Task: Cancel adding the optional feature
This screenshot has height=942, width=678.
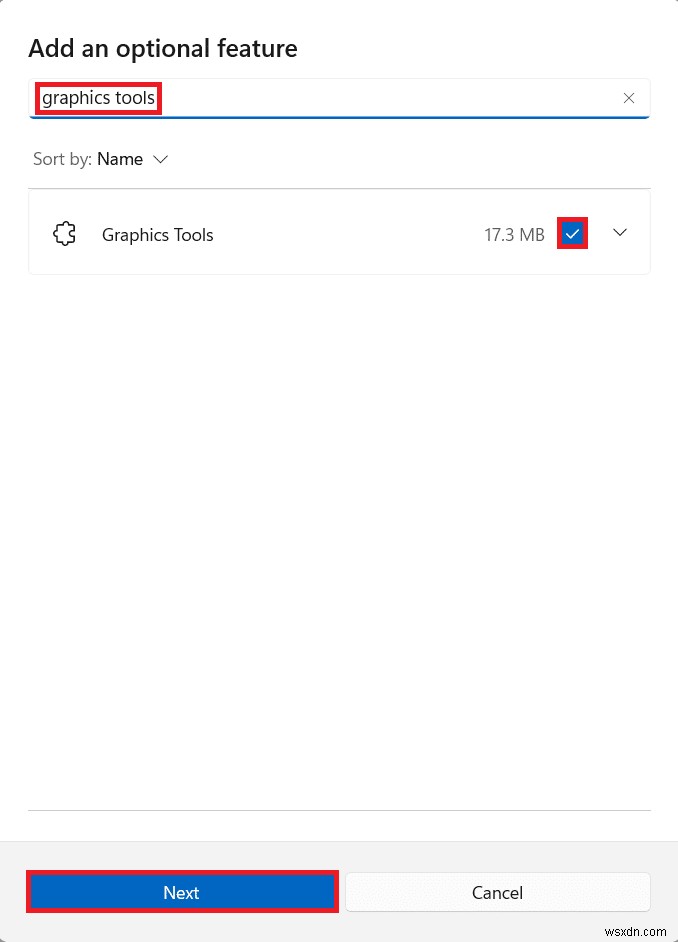Action: (498, 892)
